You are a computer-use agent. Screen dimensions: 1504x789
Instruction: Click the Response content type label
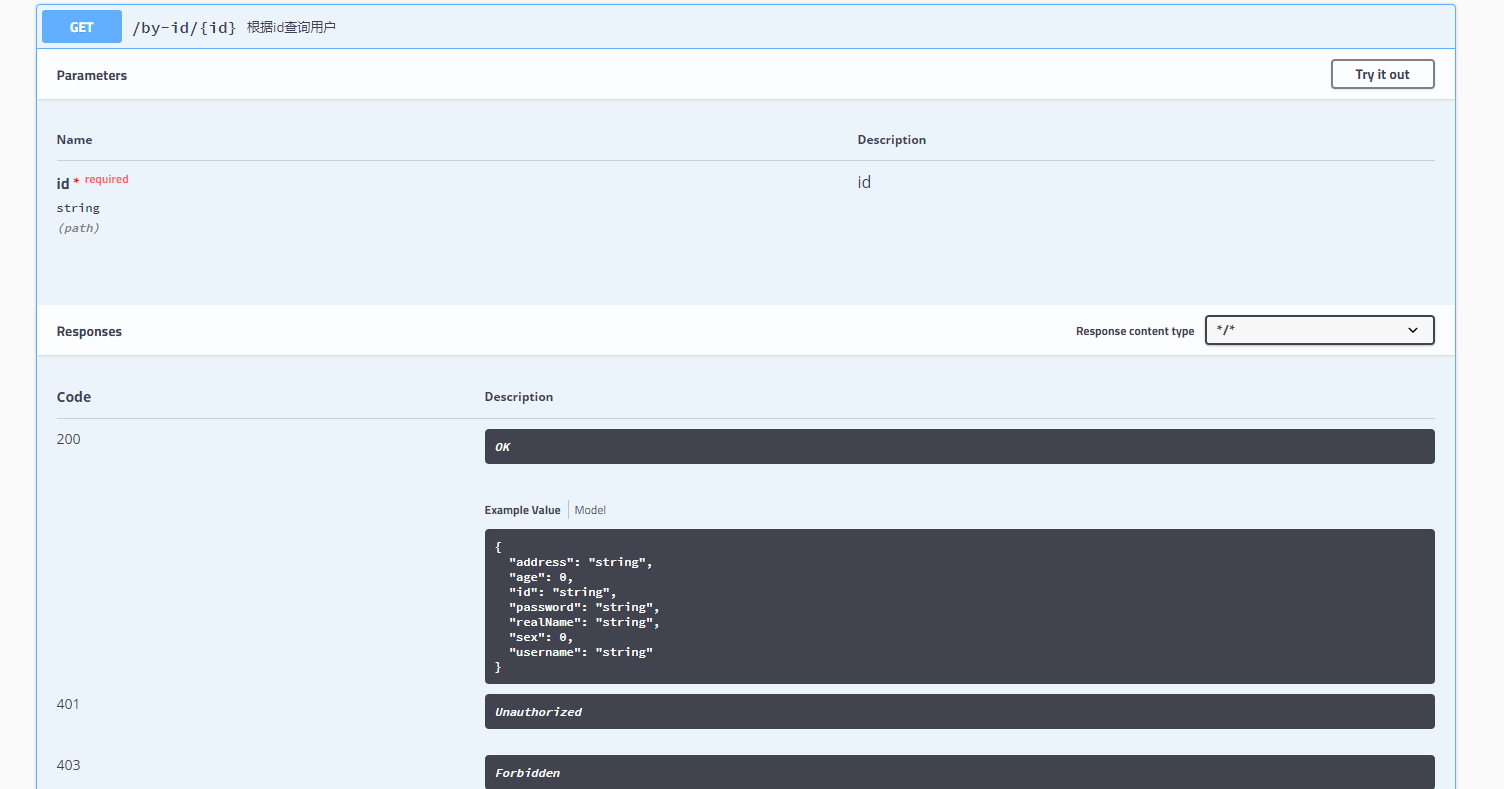coord(1135,331)
